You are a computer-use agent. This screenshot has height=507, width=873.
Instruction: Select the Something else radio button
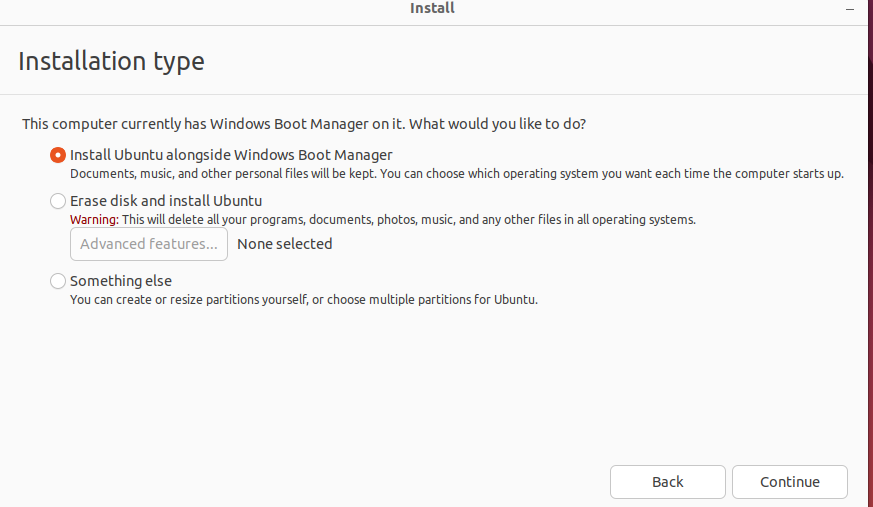pos(58,281)
